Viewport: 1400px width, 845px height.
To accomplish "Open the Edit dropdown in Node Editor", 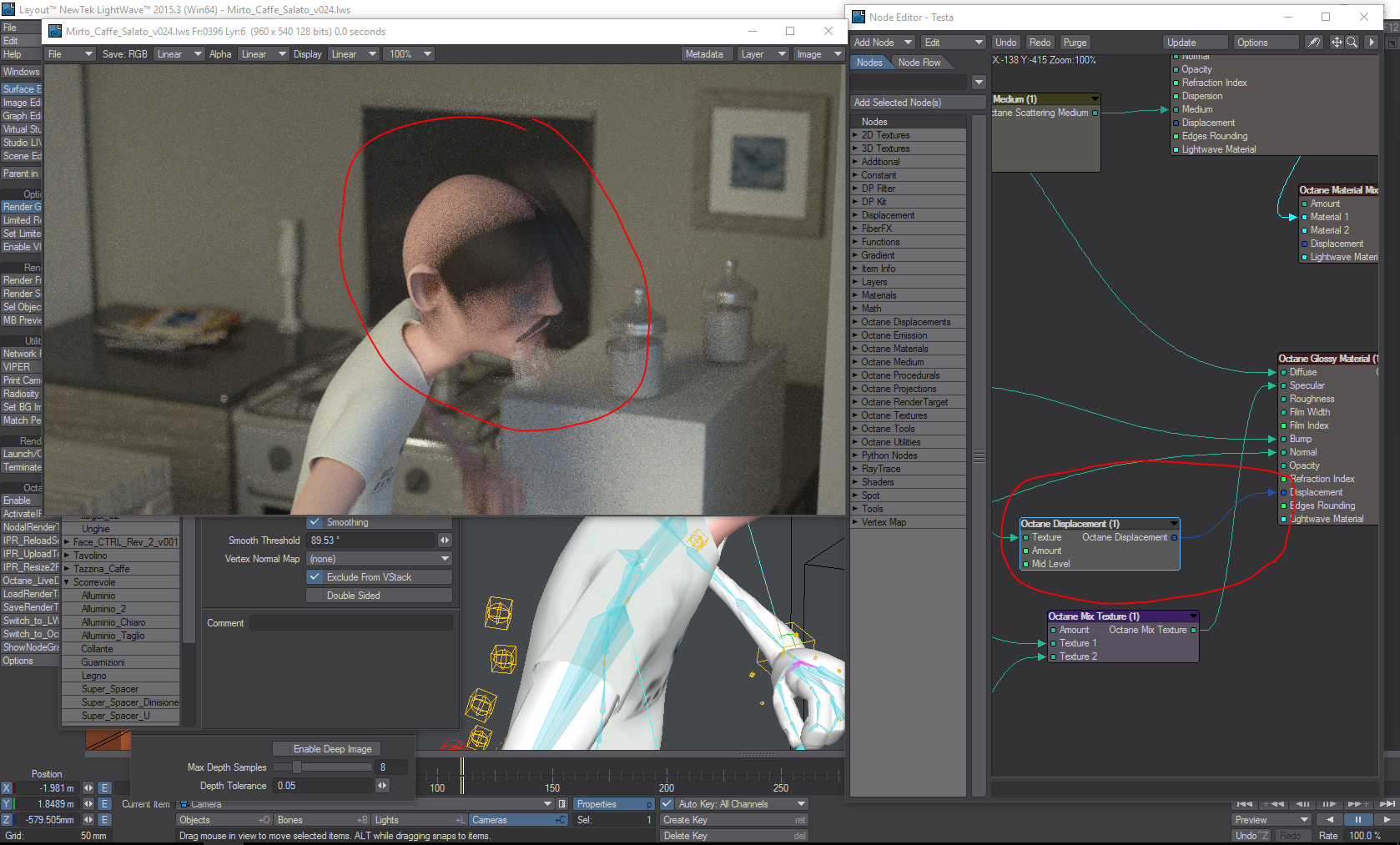I will pyautogui.click(x=954, y=43).
